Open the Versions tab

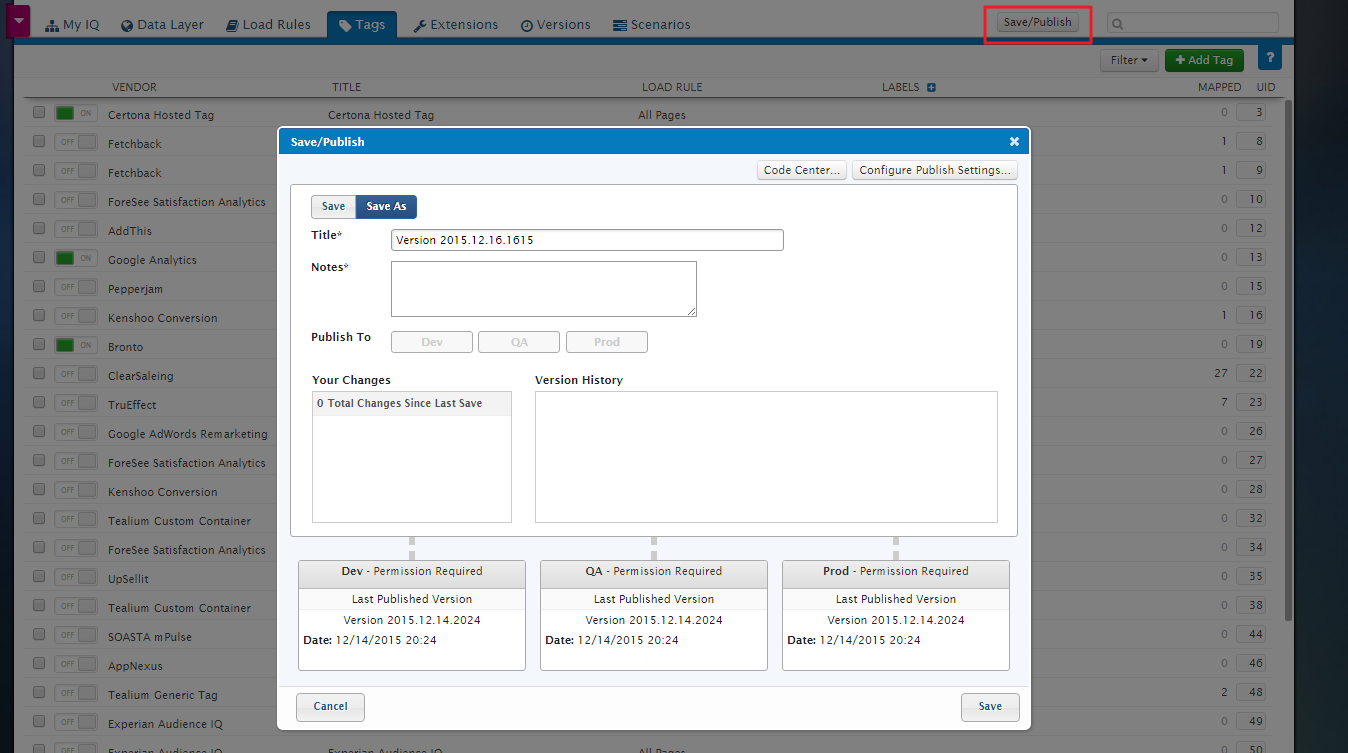coord(556,24)
